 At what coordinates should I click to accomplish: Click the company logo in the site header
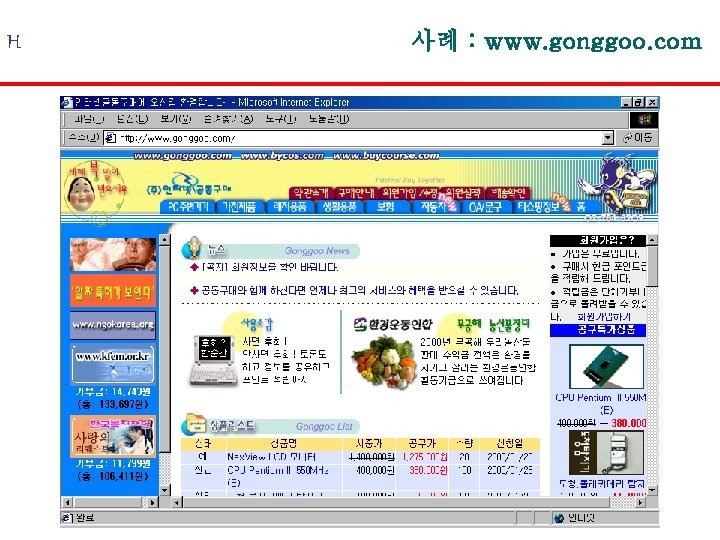click(x=189, y=185)
